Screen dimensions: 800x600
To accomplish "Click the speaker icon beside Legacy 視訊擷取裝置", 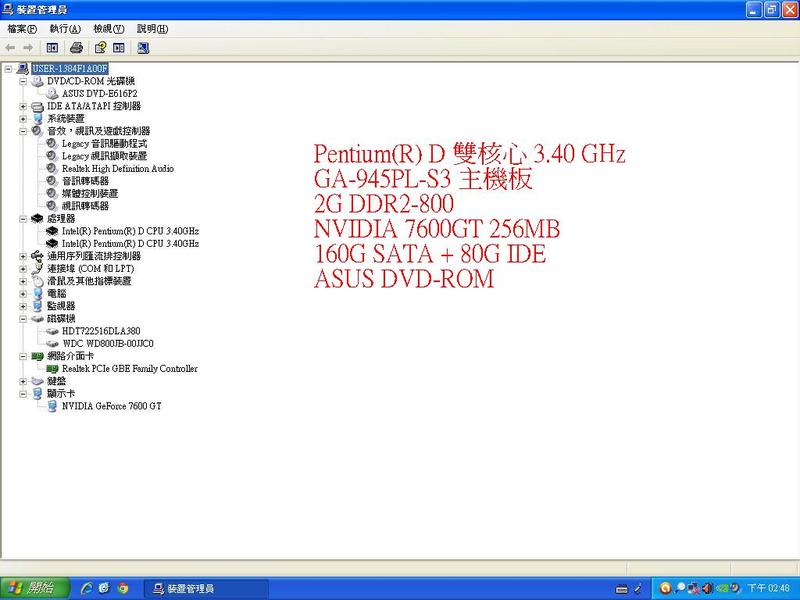I will [52, 156].
